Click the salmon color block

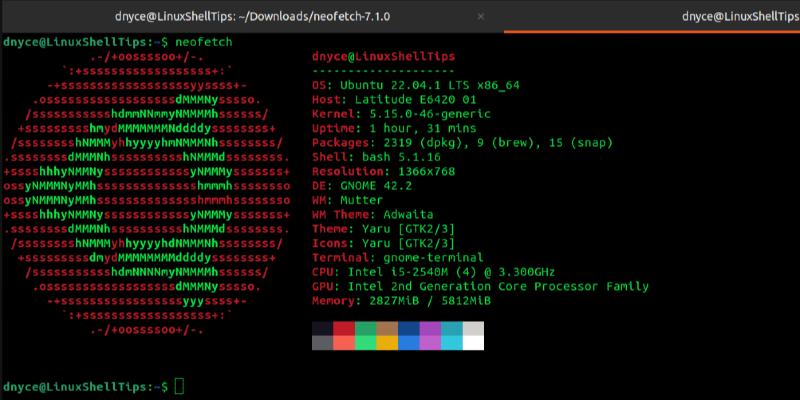(344, 343)
